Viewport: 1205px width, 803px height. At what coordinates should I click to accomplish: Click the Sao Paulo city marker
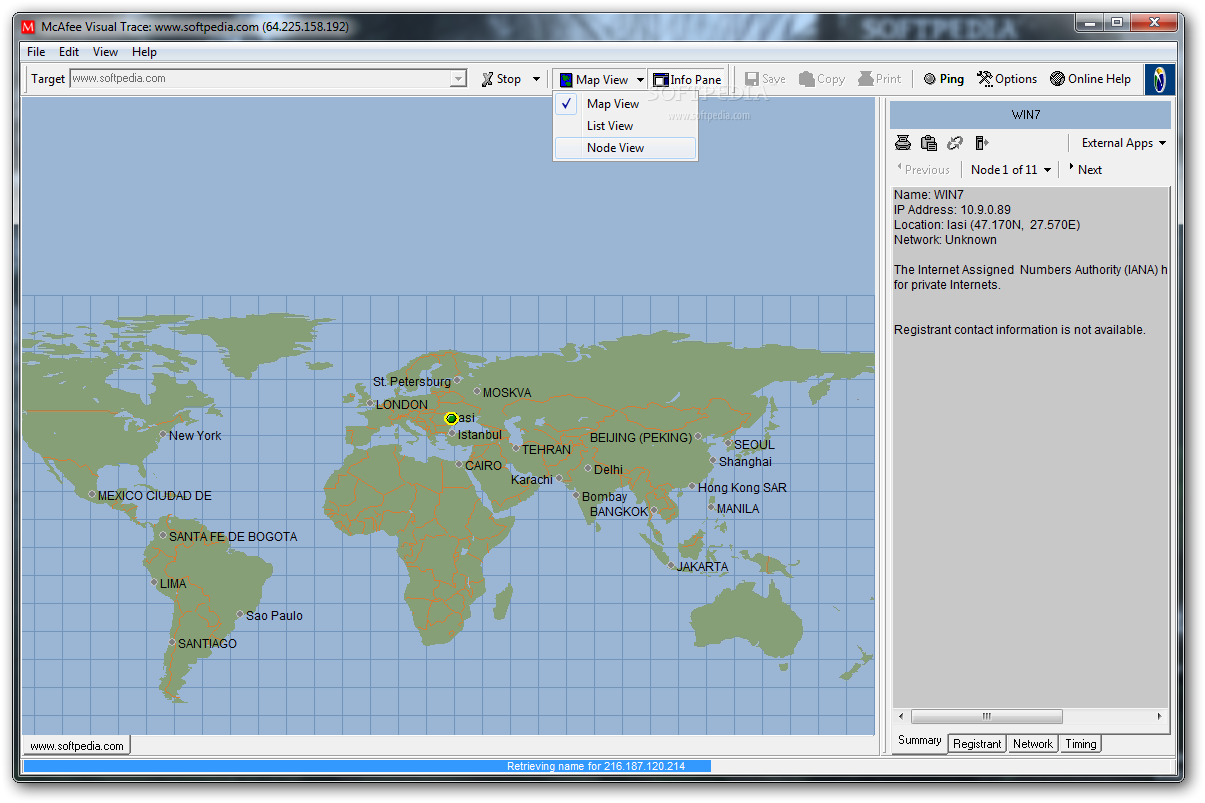[x=240, y=614]
